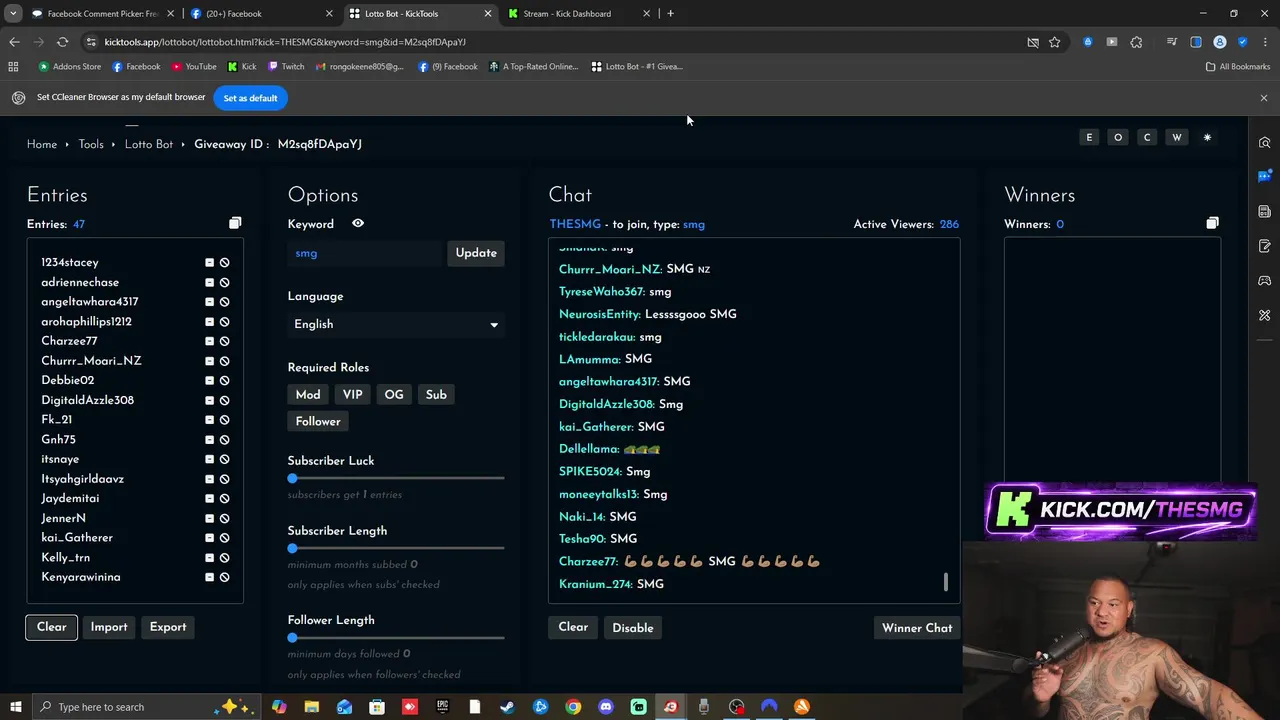Set CCleaner Browser as default
The width and height of the screenshot is (1280, 720).
click(x=250, y=98)
